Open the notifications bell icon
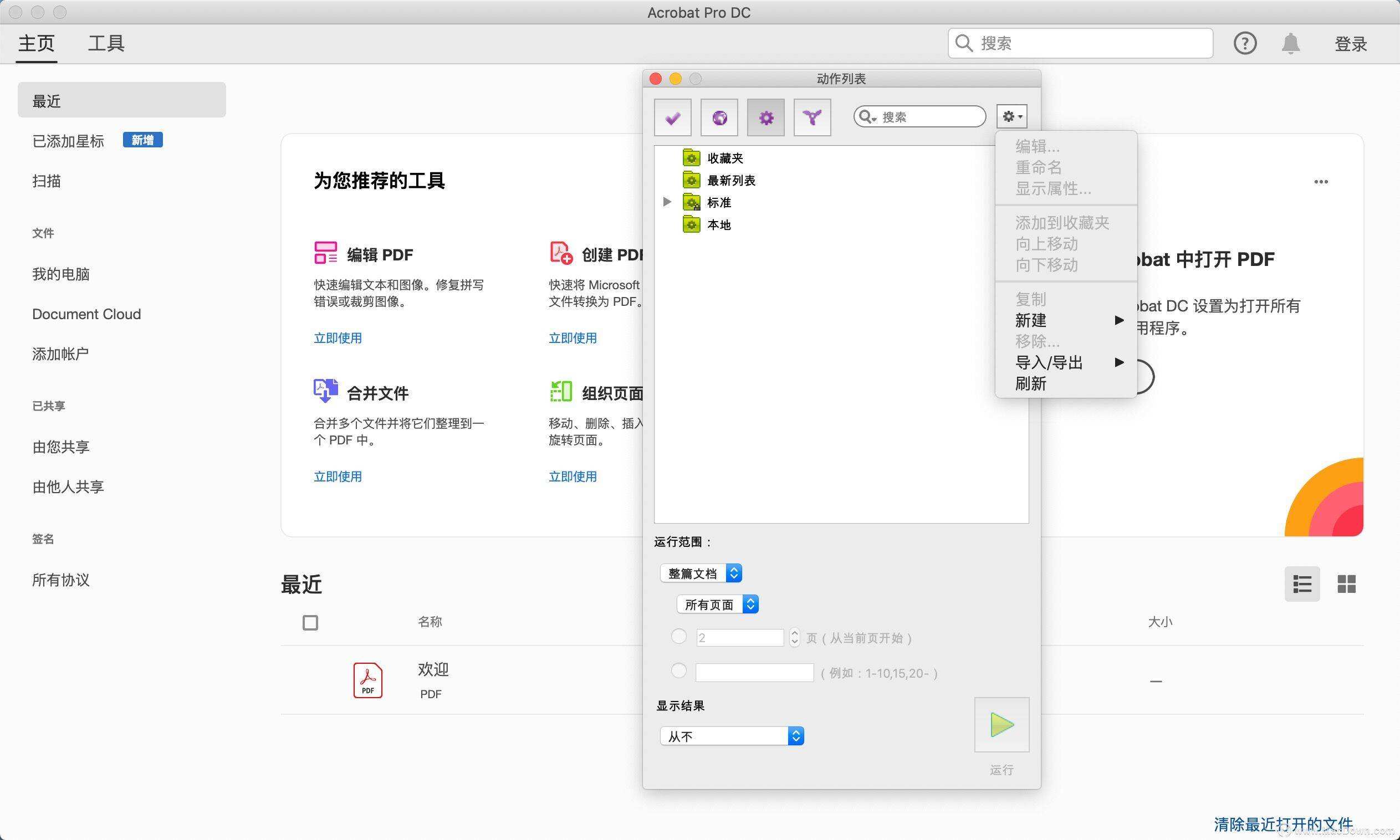Viewport: 1400px width, 840px height. [x=1290, y=44]
